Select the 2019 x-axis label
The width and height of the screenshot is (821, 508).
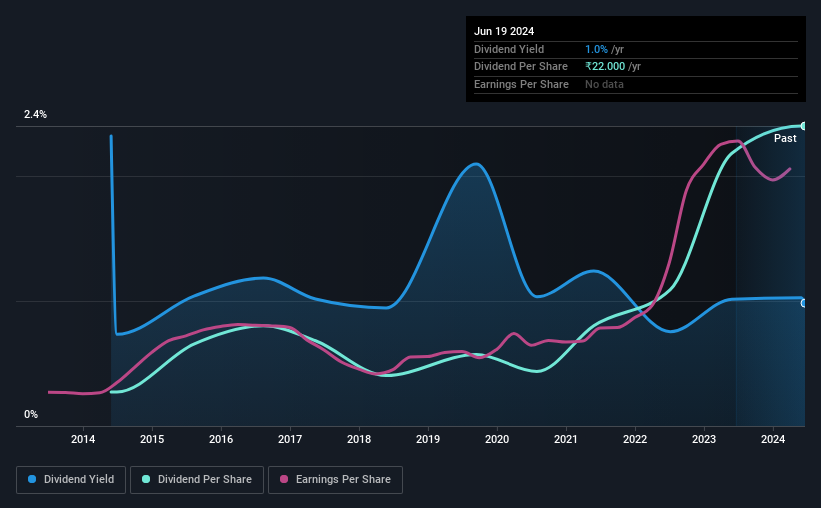[428, 439]
